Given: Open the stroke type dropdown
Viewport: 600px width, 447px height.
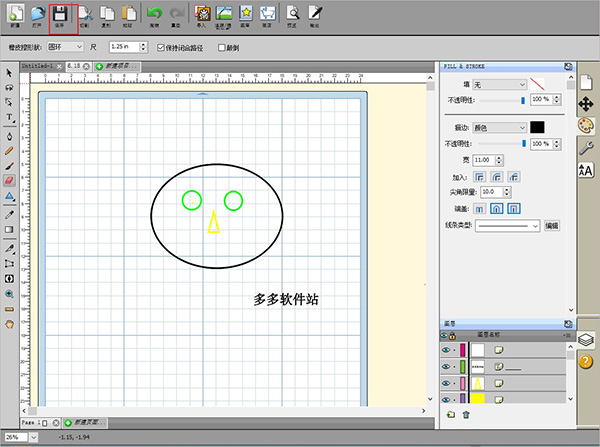Looking at the screenshot, I should click(500, 127).
